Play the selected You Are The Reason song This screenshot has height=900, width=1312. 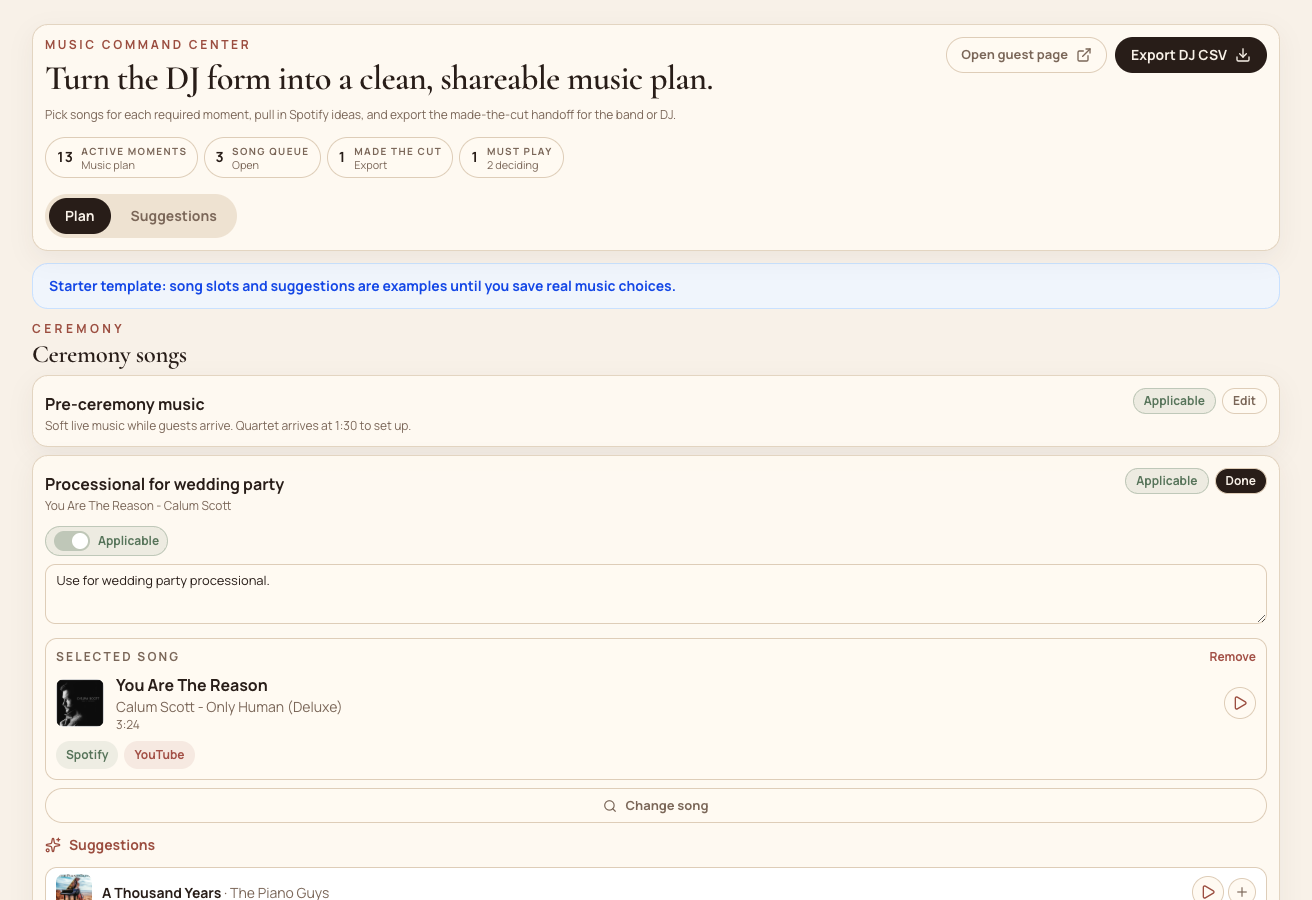click(x=1240, y=703)
